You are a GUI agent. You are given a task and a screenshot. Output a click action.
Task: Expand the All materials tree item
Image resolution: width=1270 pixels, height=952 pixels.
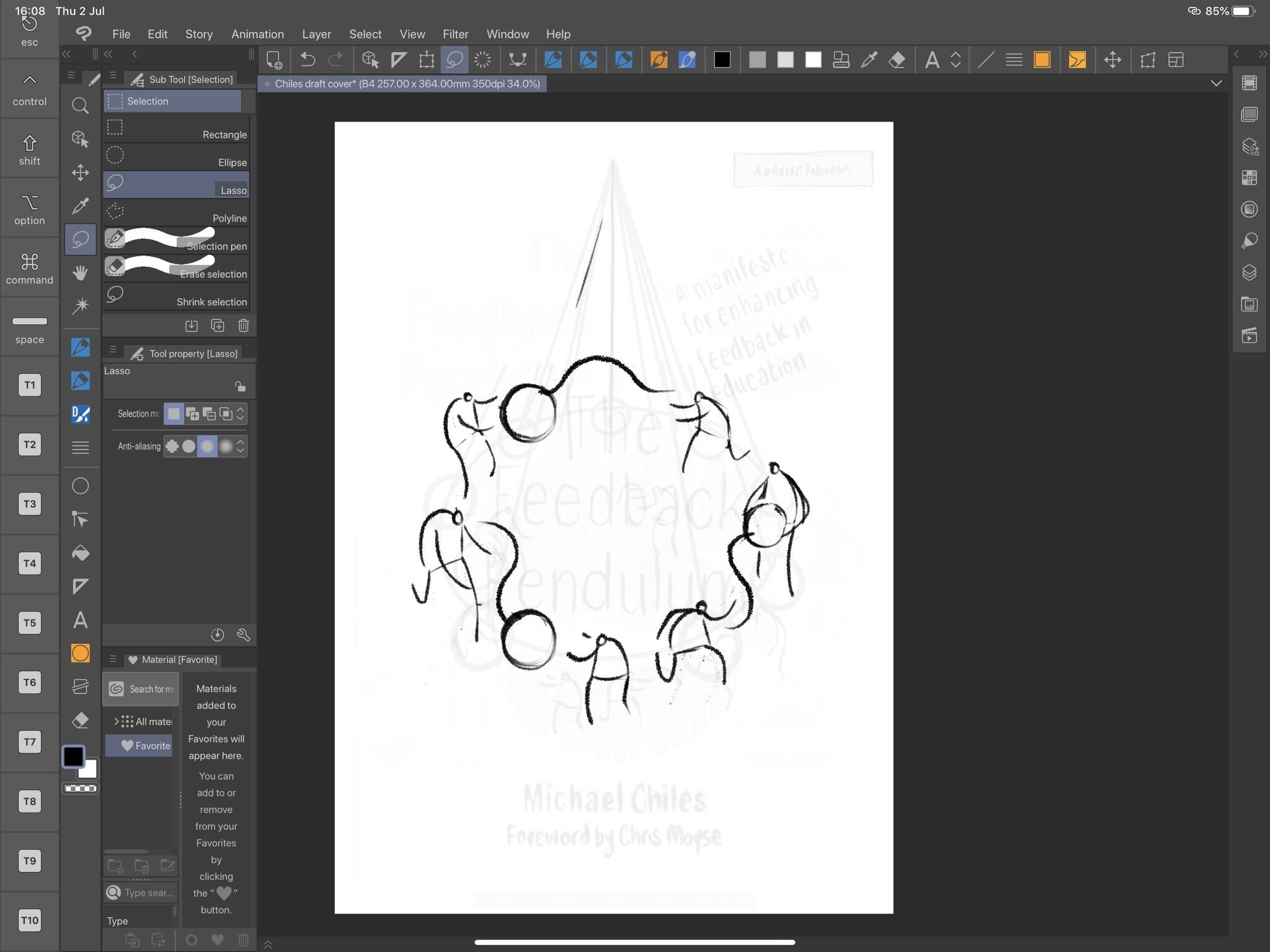pyautogui.click(x=117, y=721)
